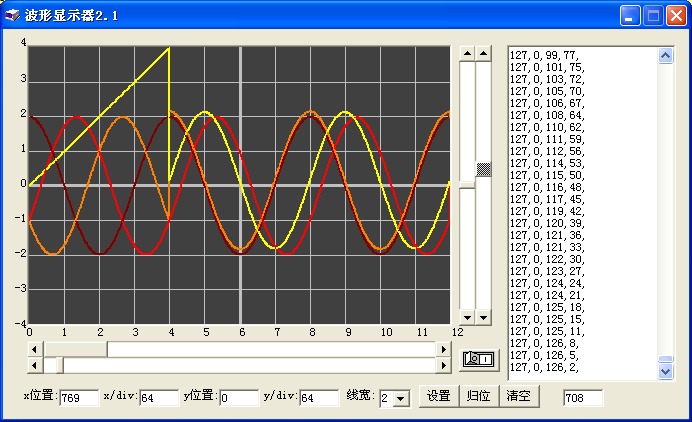Focus the x位置 field showing 769

coord(79,398)
